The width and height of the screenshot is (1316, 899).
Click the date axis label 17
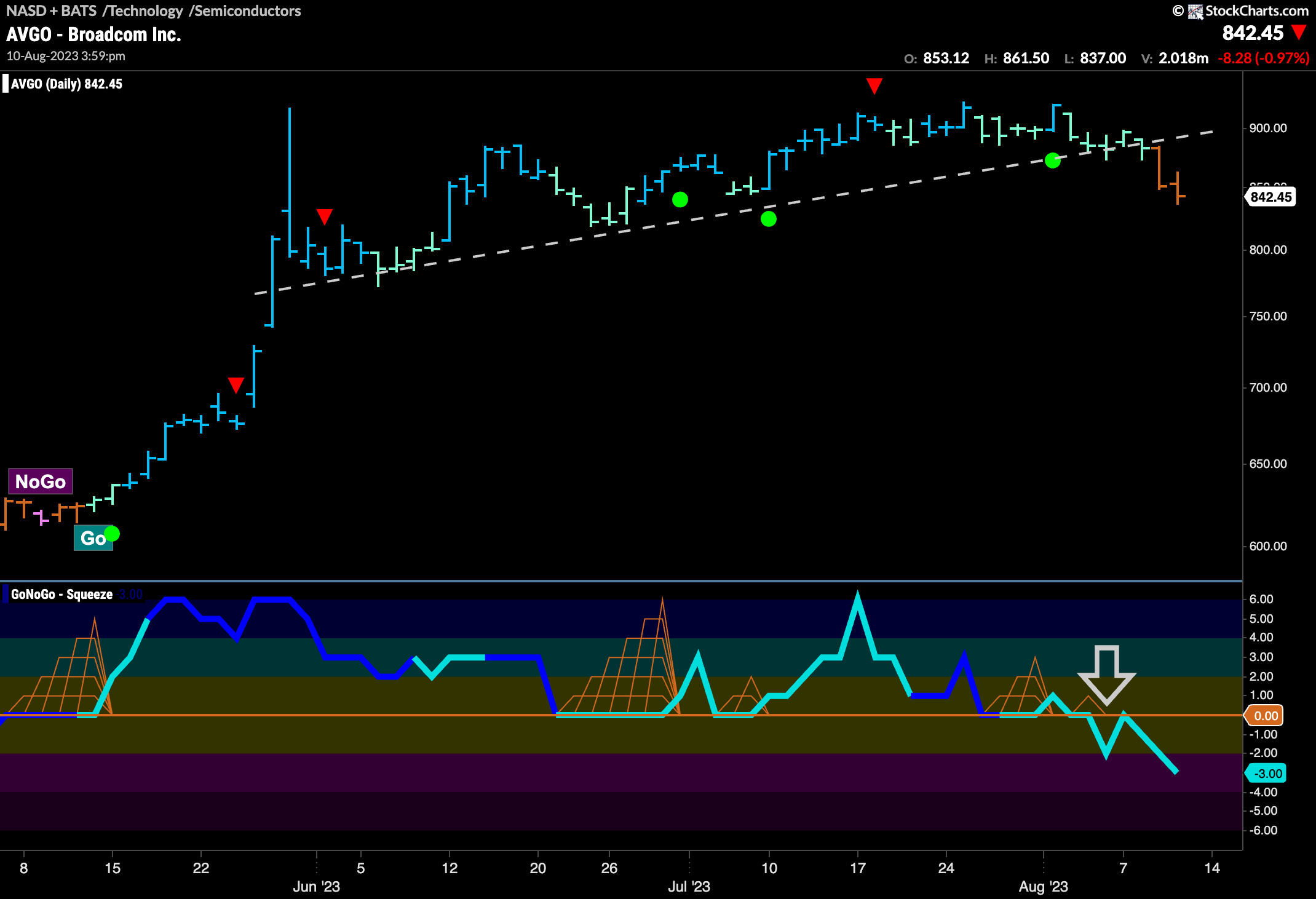[858, 868]
